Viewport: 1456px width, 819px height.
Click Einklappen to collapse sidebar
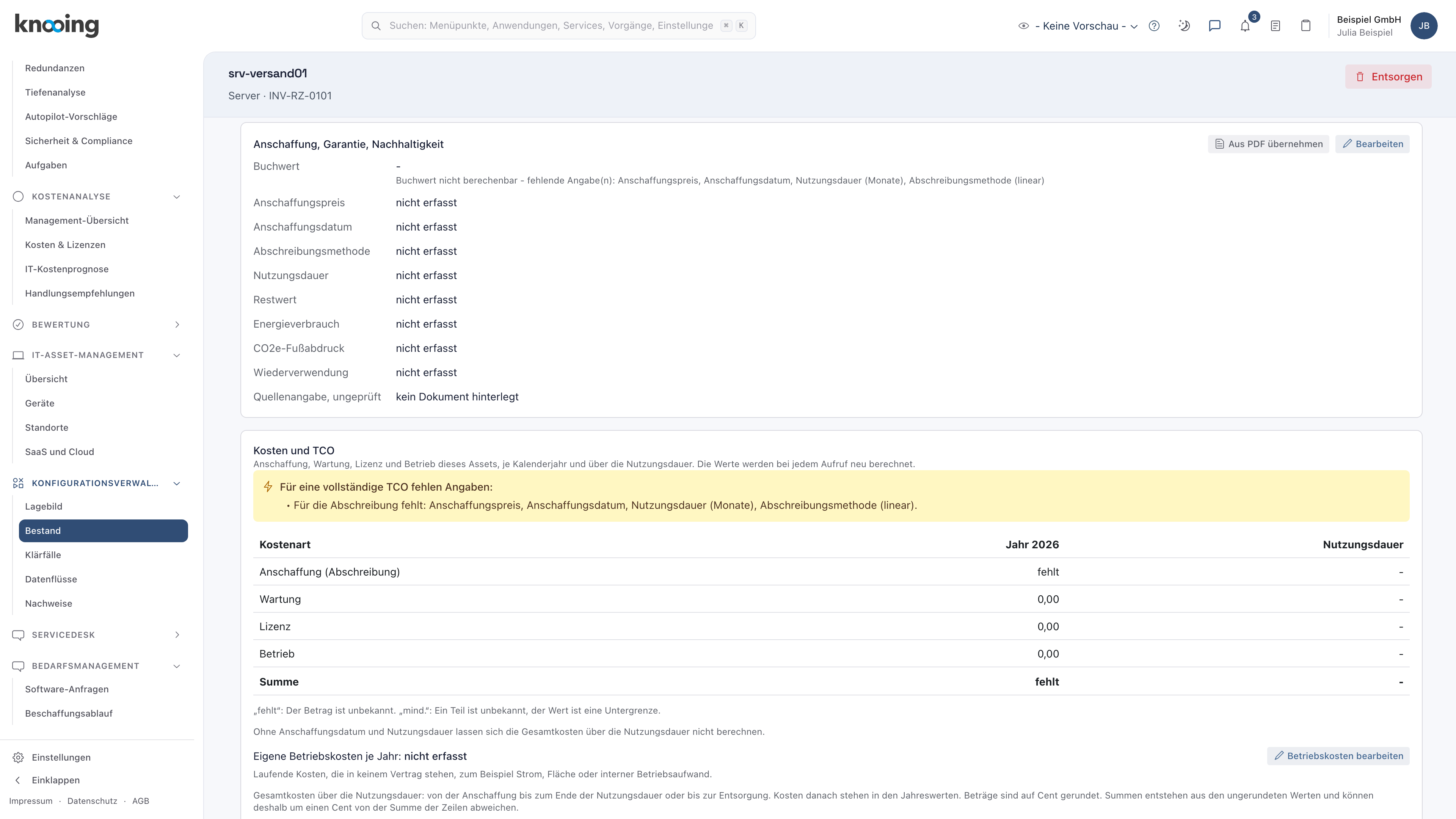tap(55, 780)
